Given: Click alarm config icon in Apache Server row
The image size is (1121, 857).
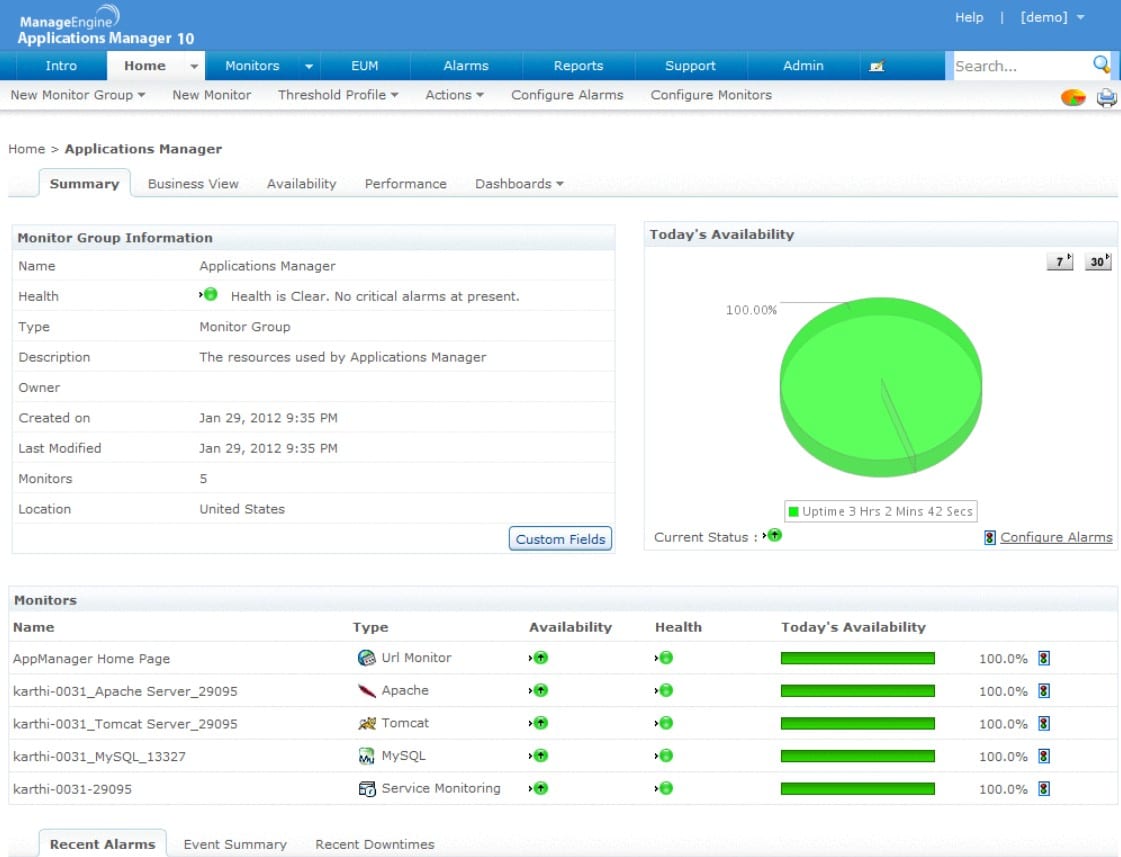Looking at the screenshot, I should (x=1044, y=691).
